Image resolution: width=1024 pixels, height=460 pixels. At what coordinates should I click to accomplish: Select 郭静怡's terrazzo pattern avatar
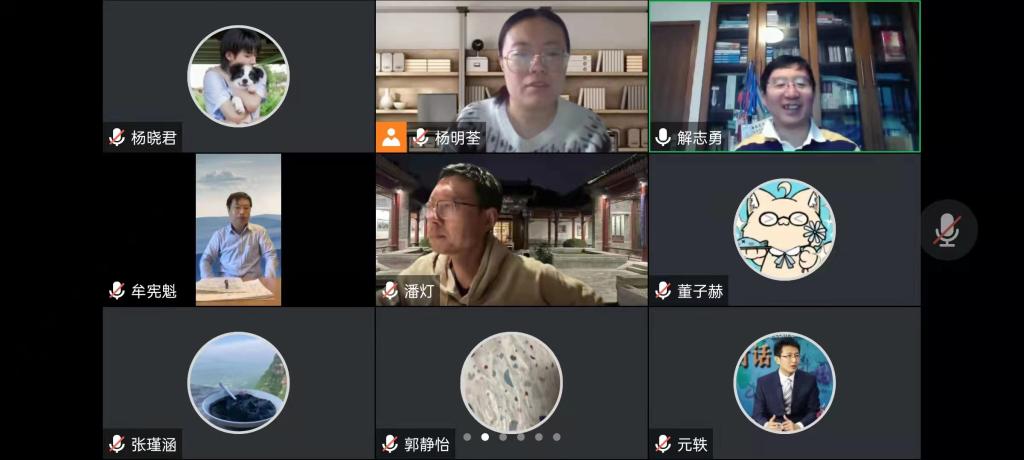click(x=511, y=383)
